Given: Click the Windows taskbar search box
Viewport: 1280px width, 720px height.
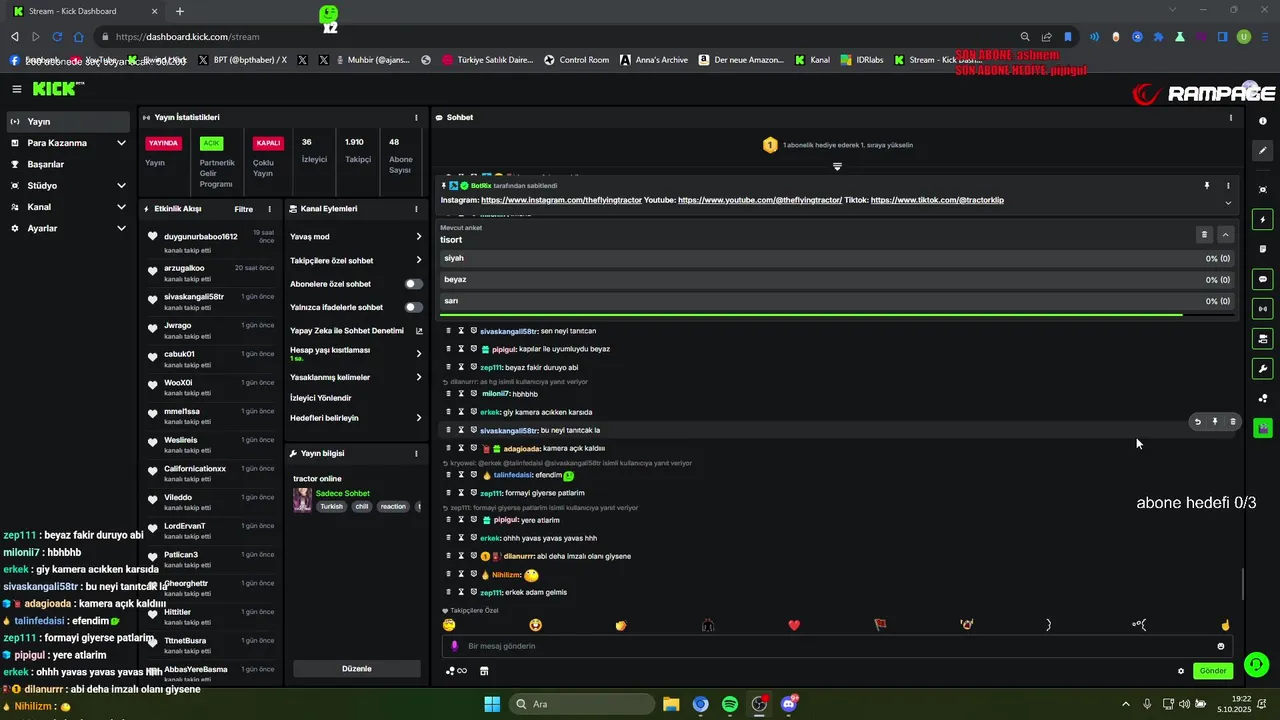Looking at the screenshot, I should (x=582, y=704).
